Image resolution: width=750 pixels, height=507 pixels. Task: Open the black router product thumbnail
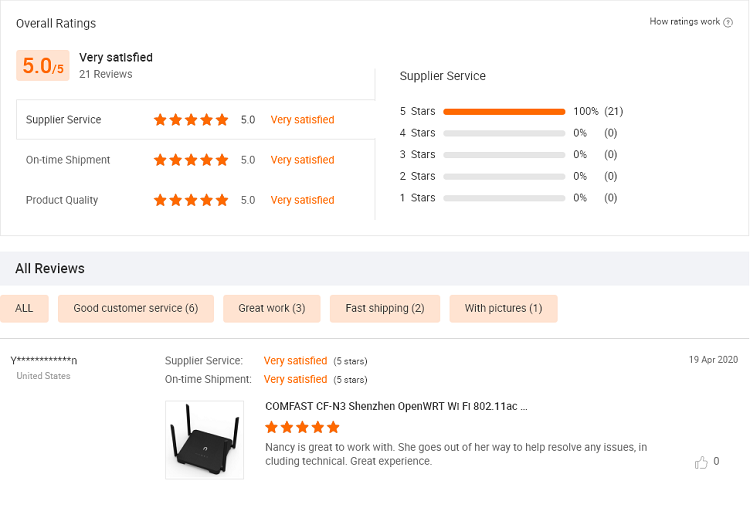[204, 440]
